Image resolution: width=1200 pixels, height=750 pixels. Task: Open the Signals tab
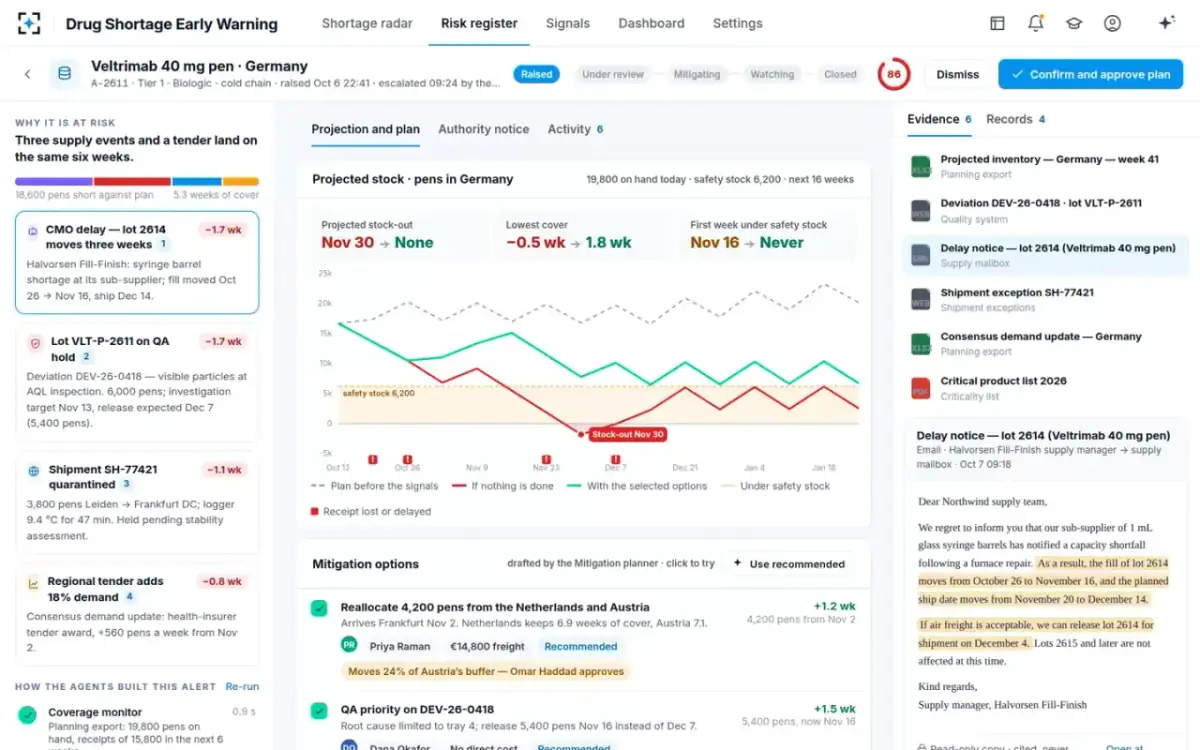pyautogui.click(x=568, y=23)
